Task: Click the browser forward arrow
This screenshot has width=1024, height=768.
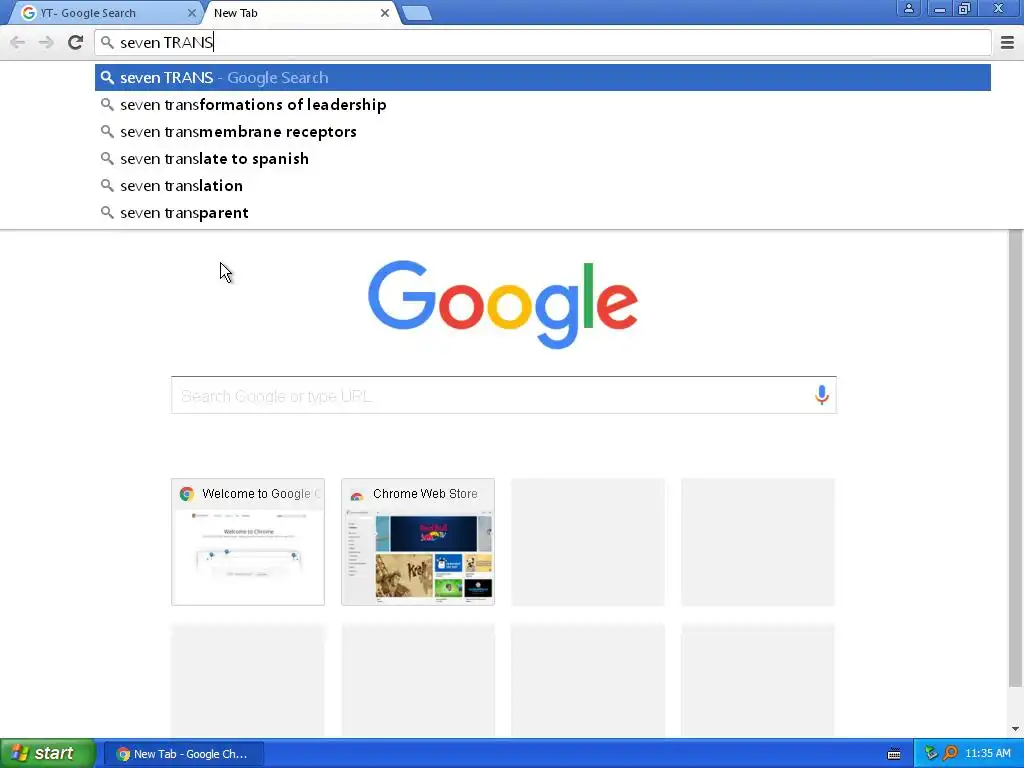Action: point(46,43)
